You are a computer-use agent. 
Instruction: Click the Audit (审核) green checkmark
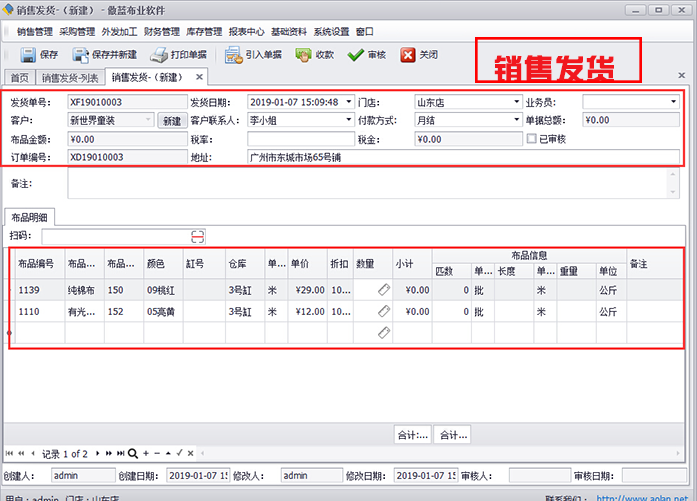coord(355,55)
